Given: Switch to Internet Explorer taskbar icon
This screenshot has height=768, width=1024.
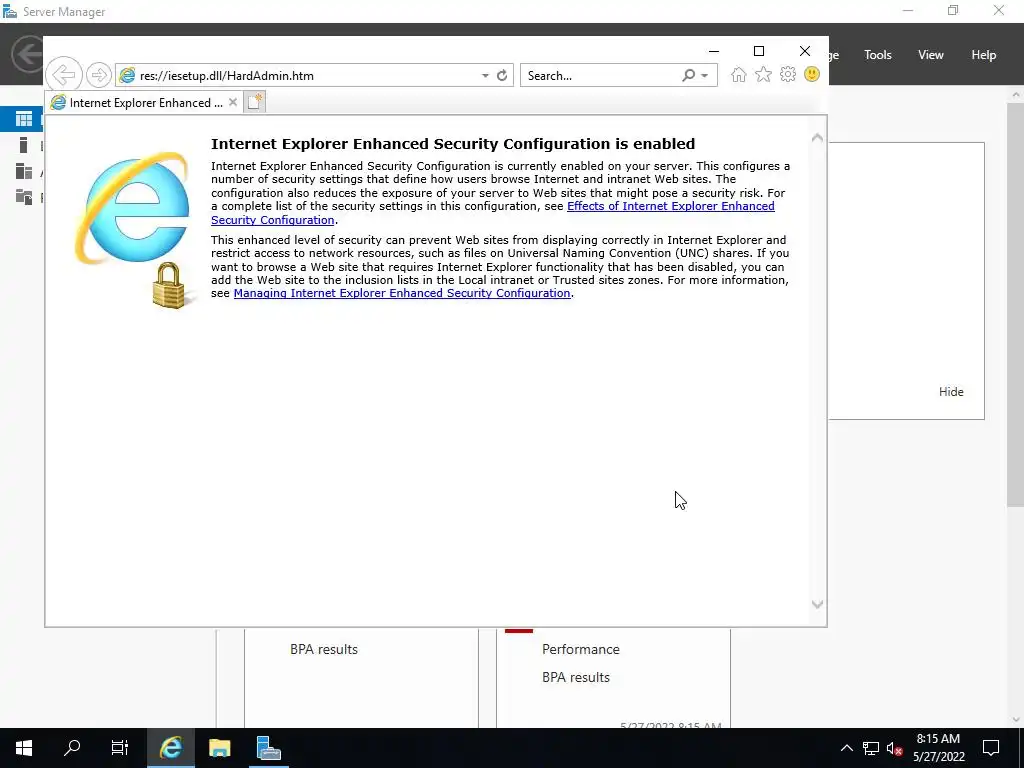Looking at the screenshot, I should click(171, 748).
